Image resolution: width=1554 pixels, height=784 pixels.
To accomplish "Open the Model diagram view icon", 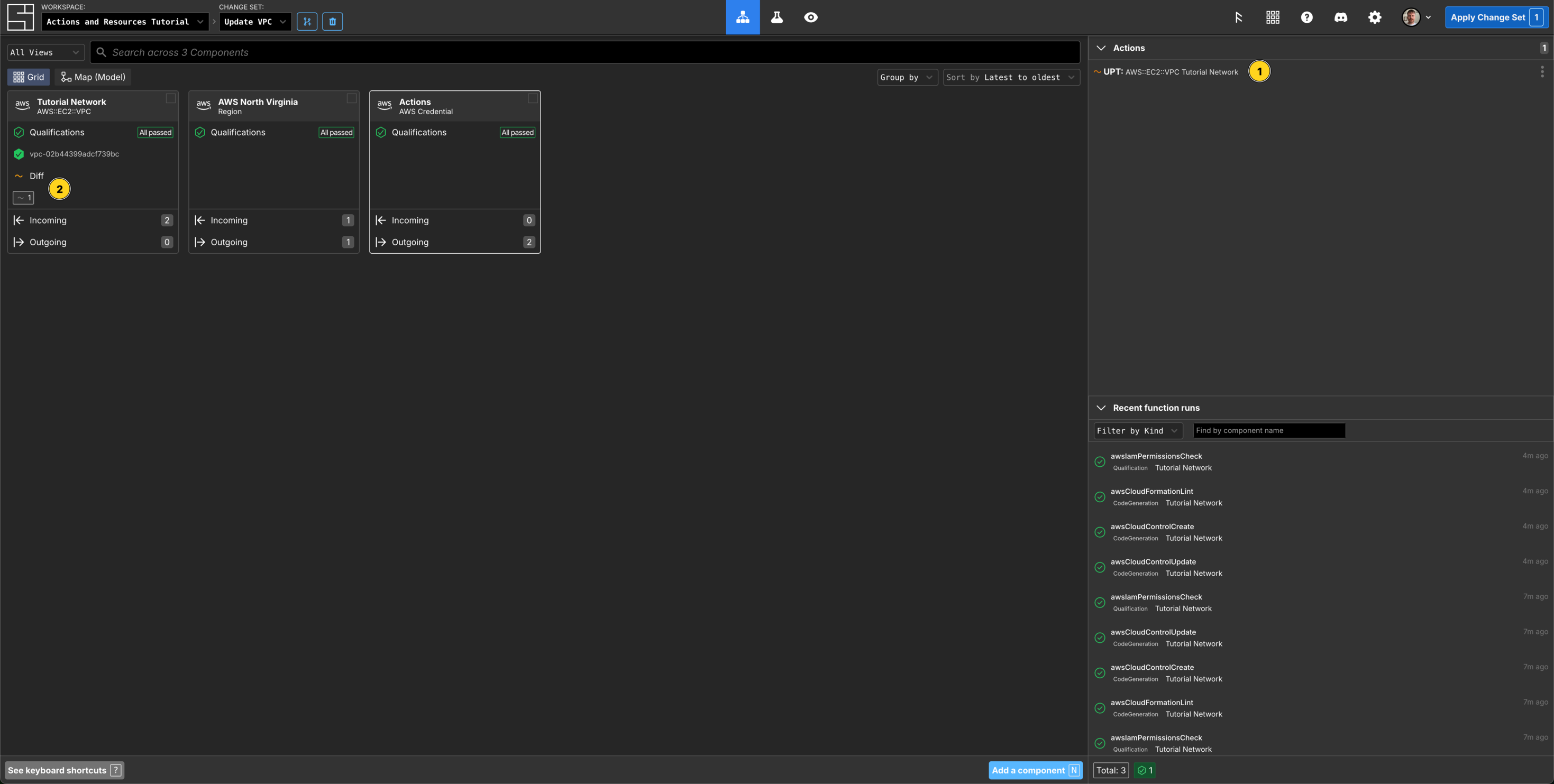I will click(743, 17).
